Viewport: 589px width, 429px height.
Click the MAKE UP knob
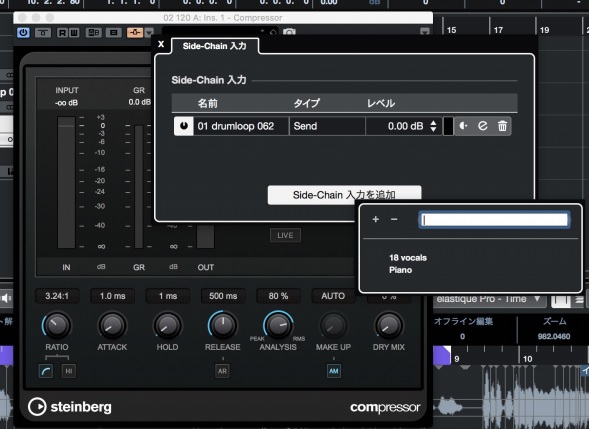click(333, 325)
